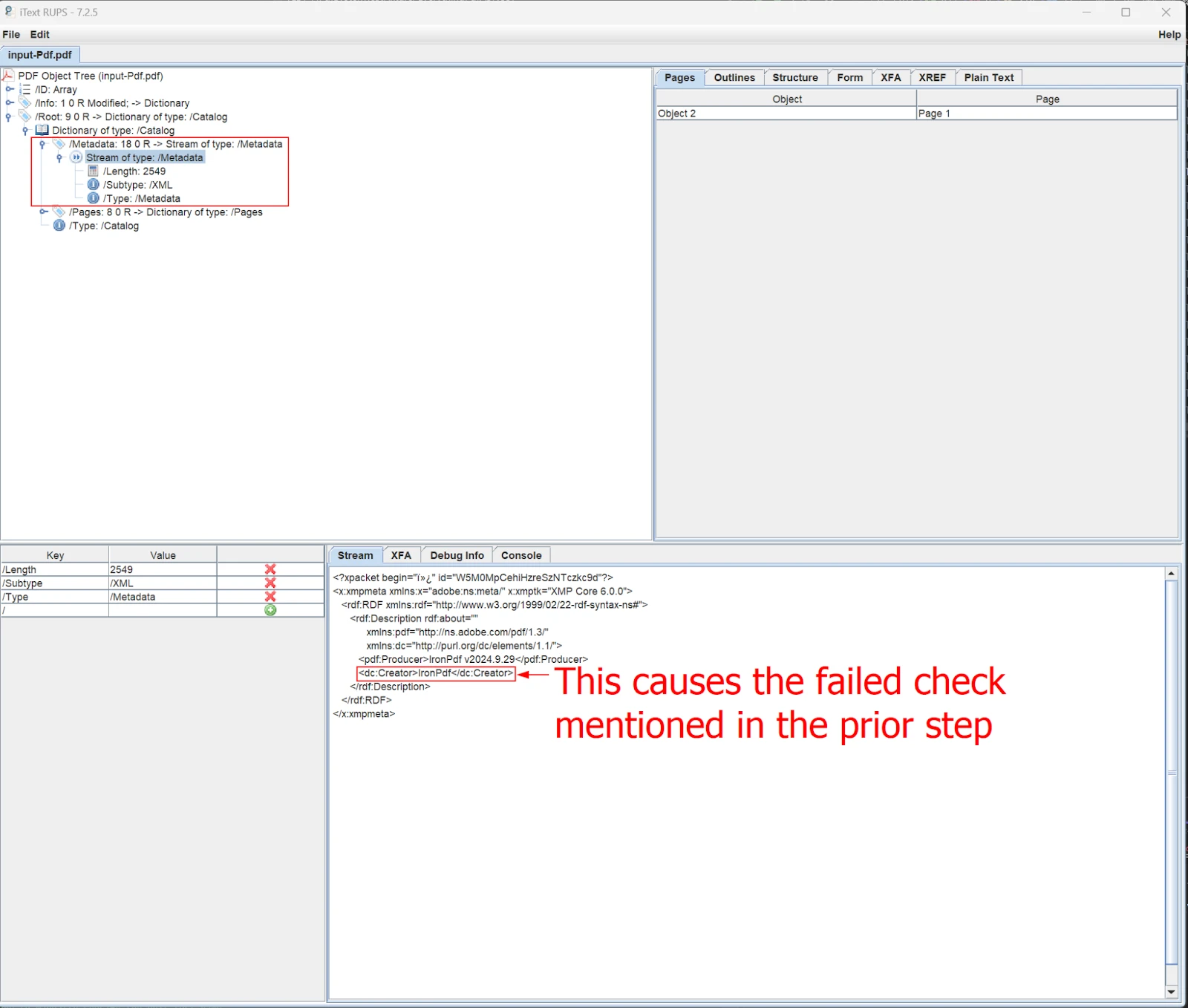Click the calculator icon next to /Length: 2549
This screenshot has width=1188, height=1008.
tap(93, 171)
